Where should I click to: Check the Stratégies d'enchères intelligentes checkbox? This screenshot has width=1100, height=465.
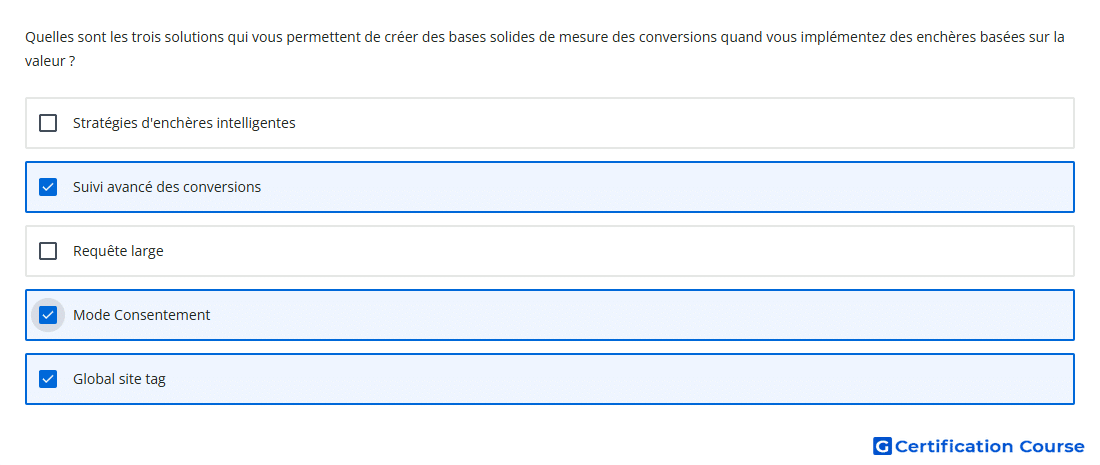coord(48,123)
